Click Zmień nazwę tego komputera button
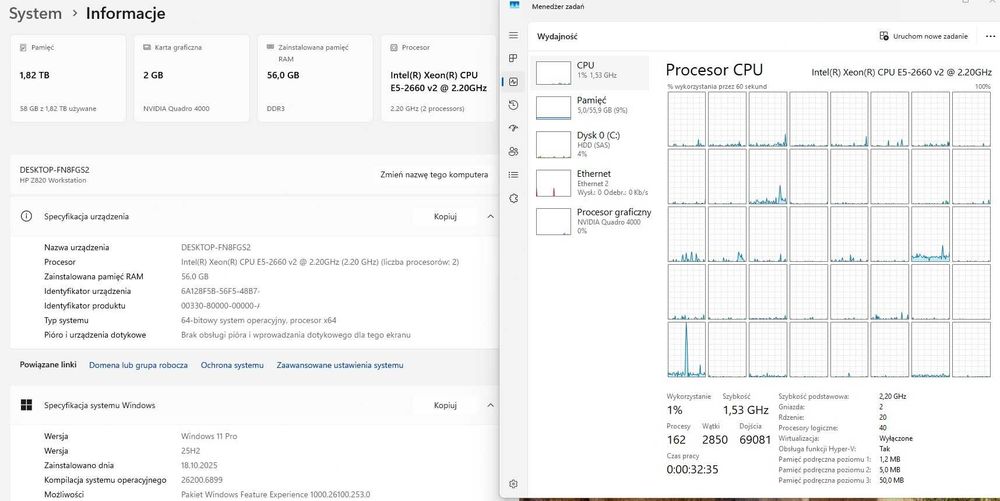1000x501 pixels. point(434,175)
